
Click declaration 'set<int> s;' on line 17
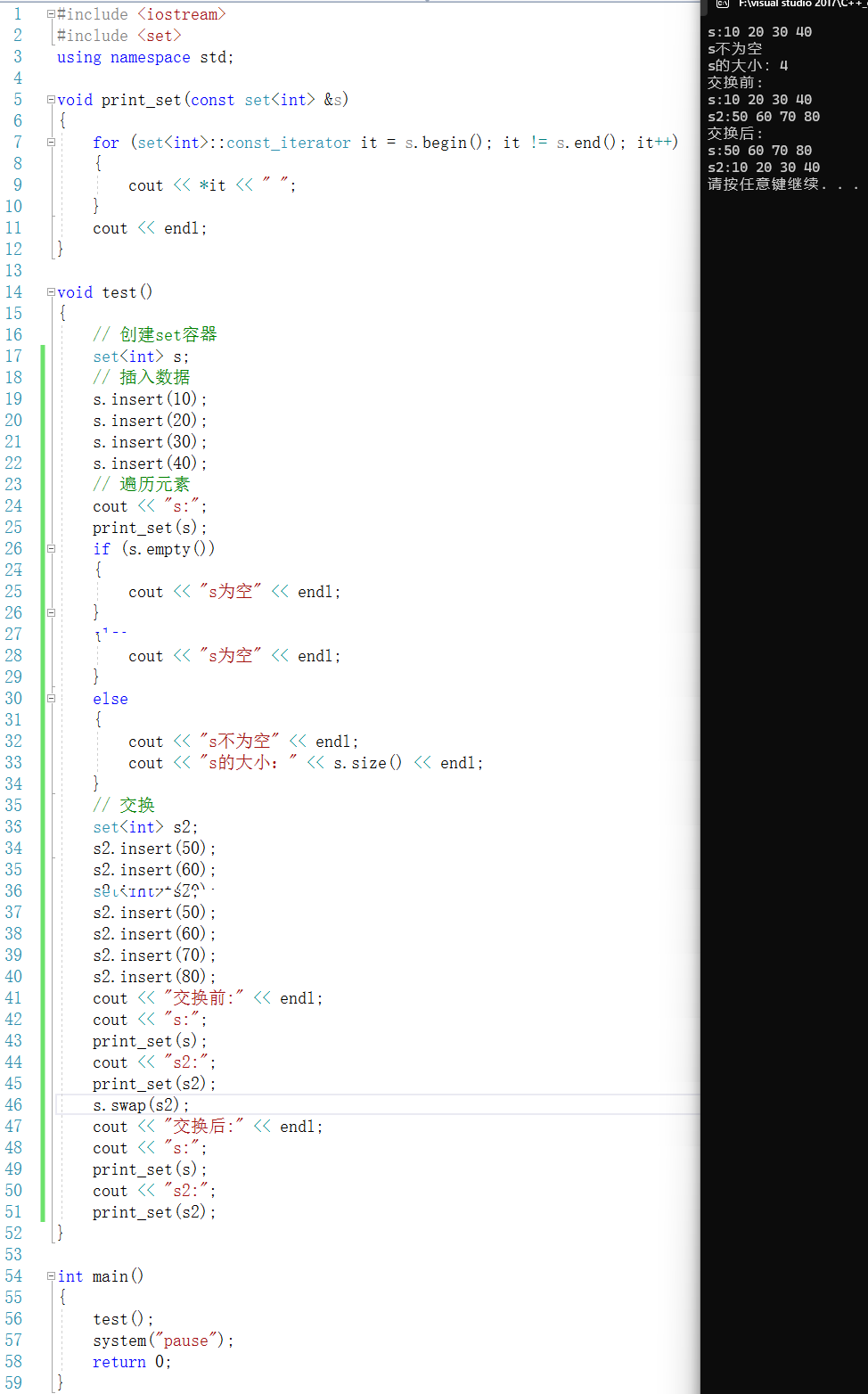click(141, 357)
